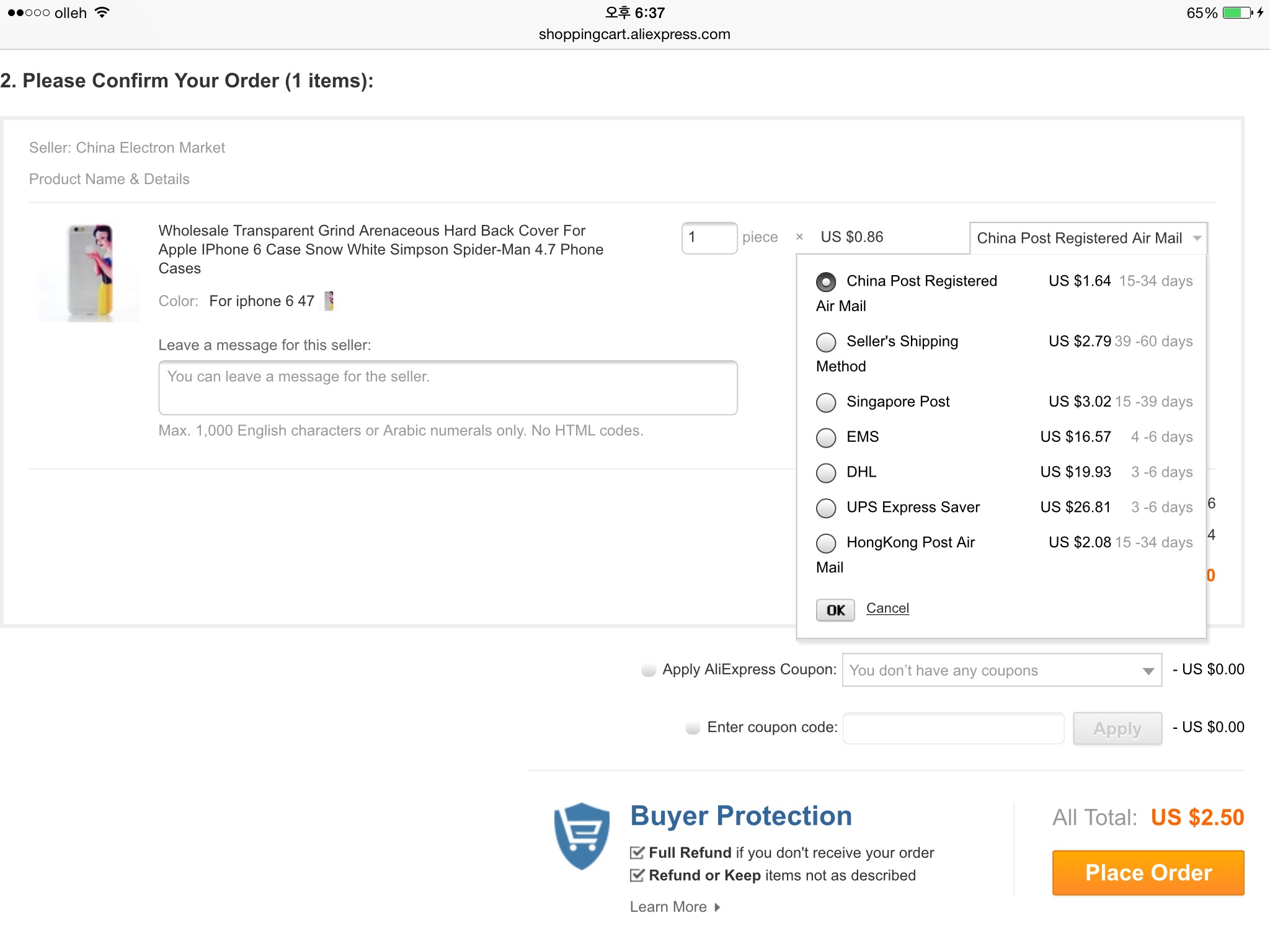Viewport: 1270px width, 952px height.
Task: Tap the shoppingcart.aliexpress.com address bar
Action: (634, 34)
